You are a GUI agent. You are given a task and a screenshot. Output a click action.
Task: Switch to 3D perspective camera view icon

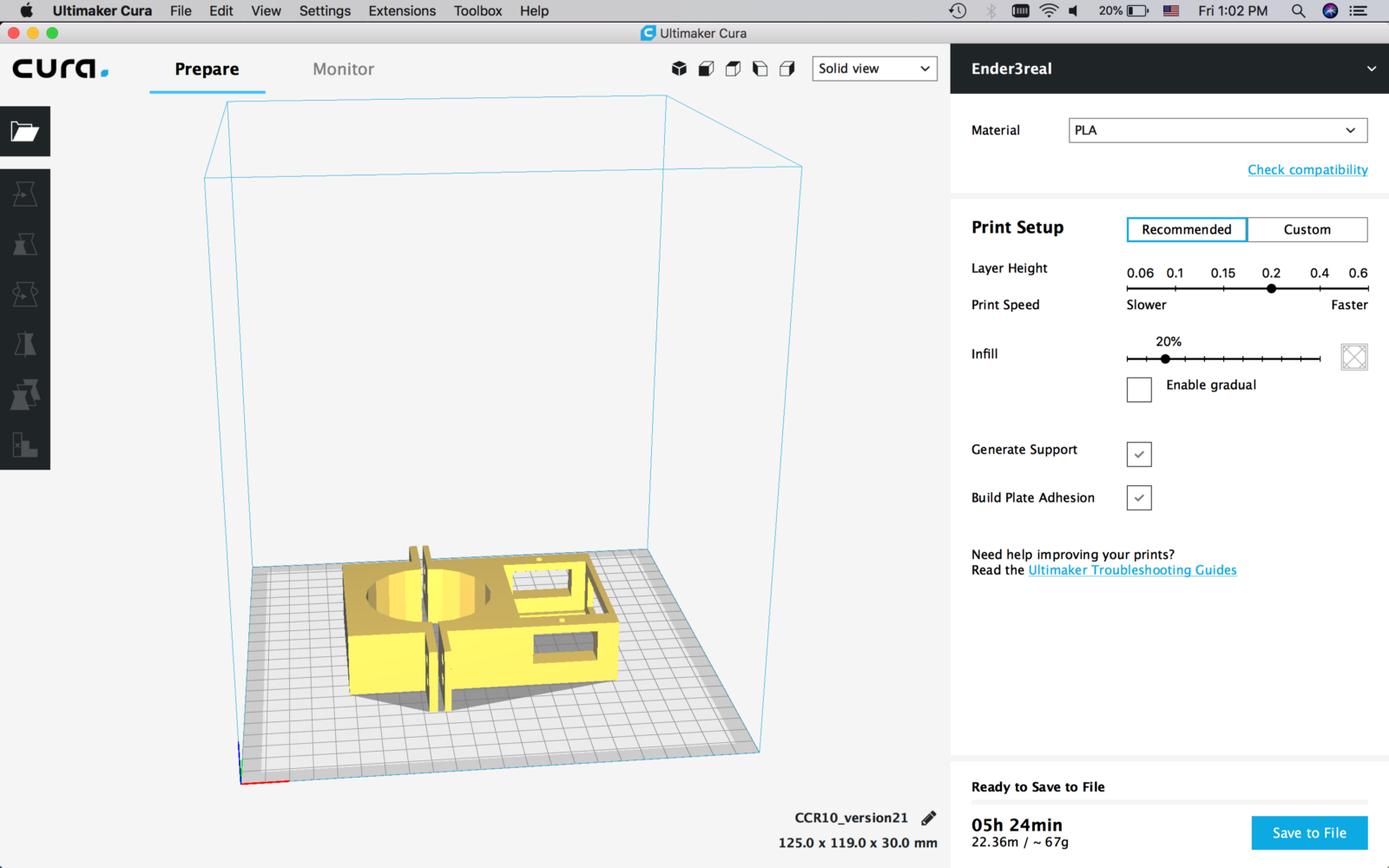click(679, 69)
